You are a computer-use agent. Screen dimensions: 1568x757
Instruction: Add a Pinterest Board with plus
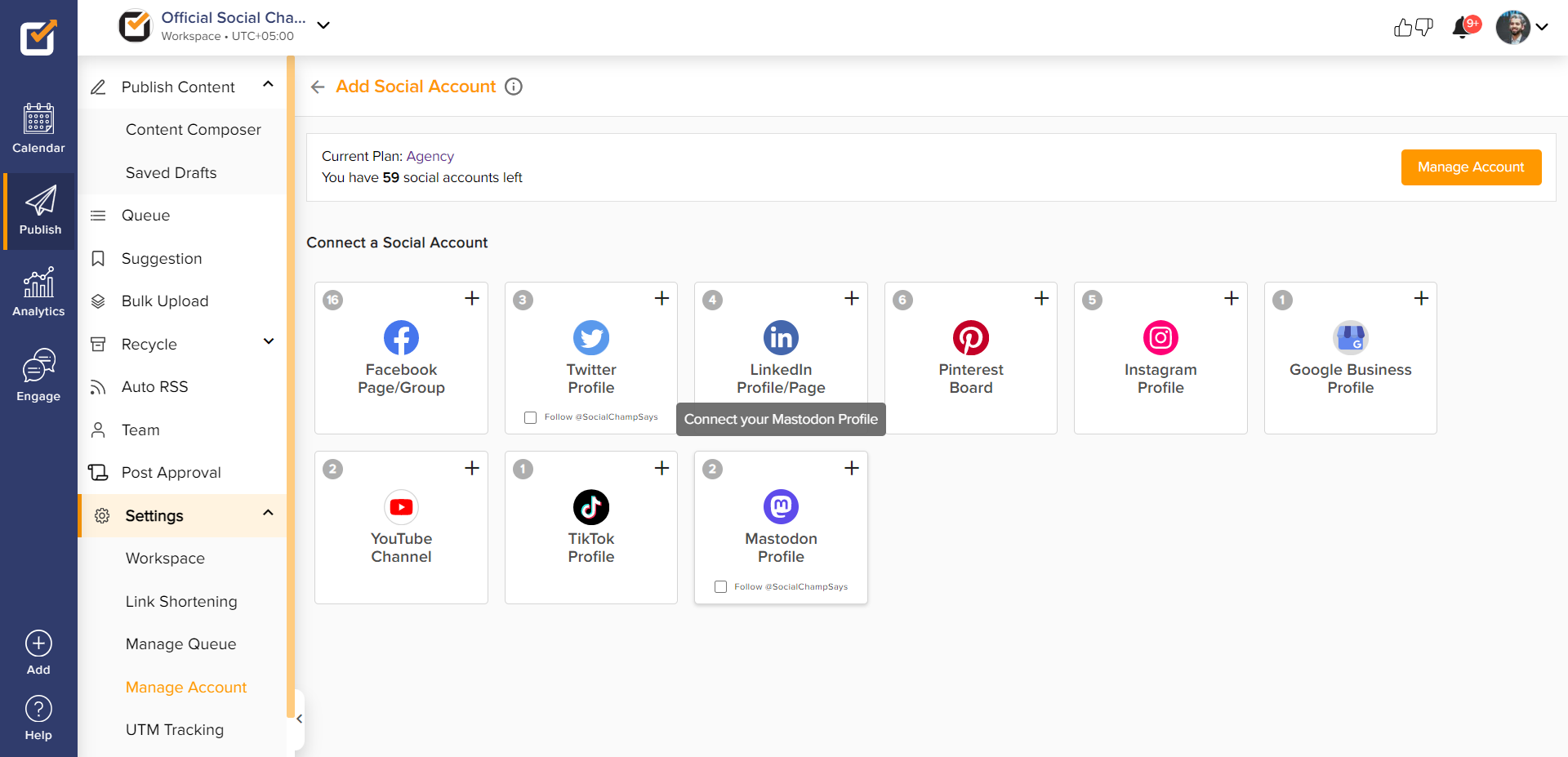(1041, 298)
